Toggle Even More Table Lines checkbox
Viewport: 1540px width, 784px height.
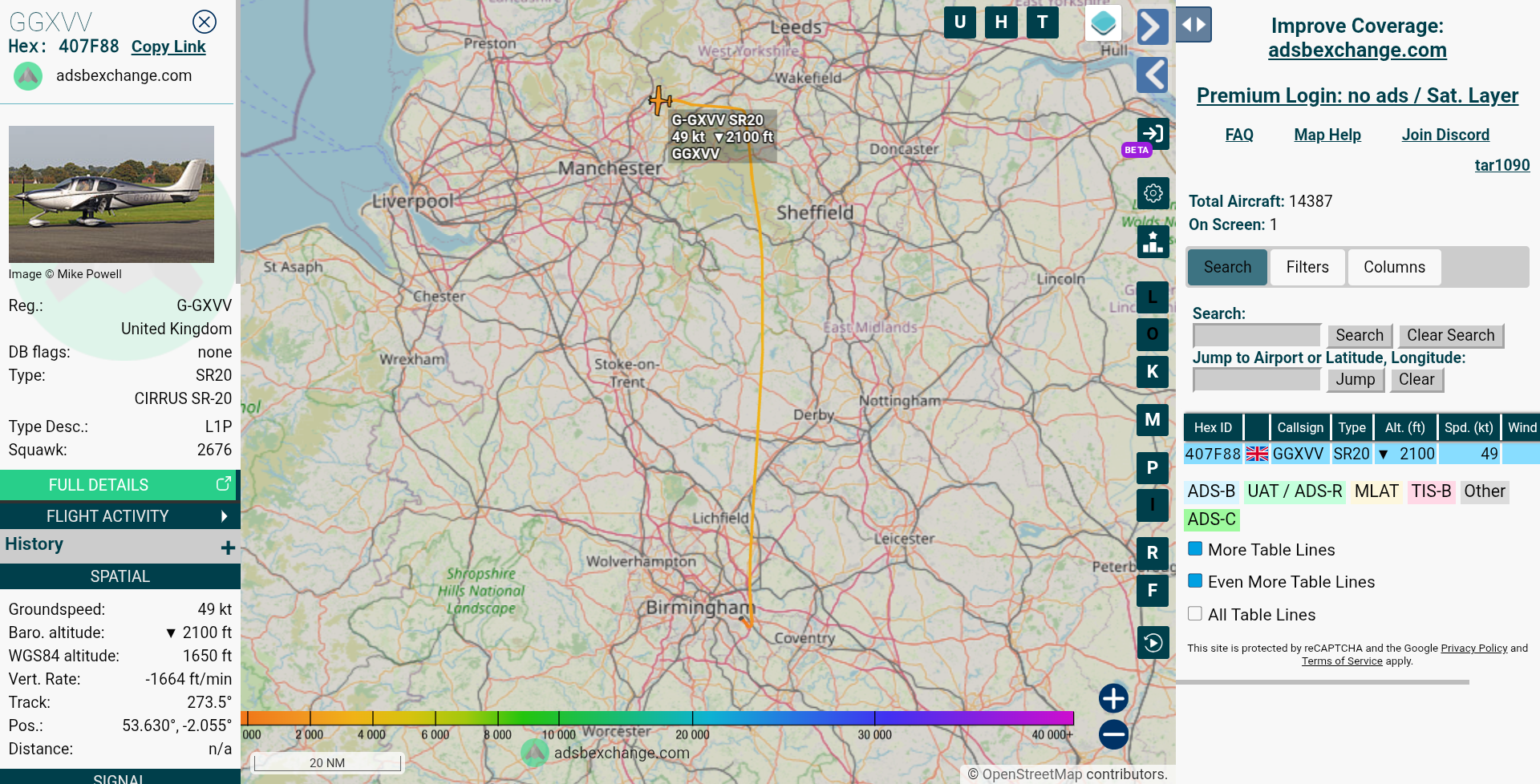click(x=1195, y=581)
